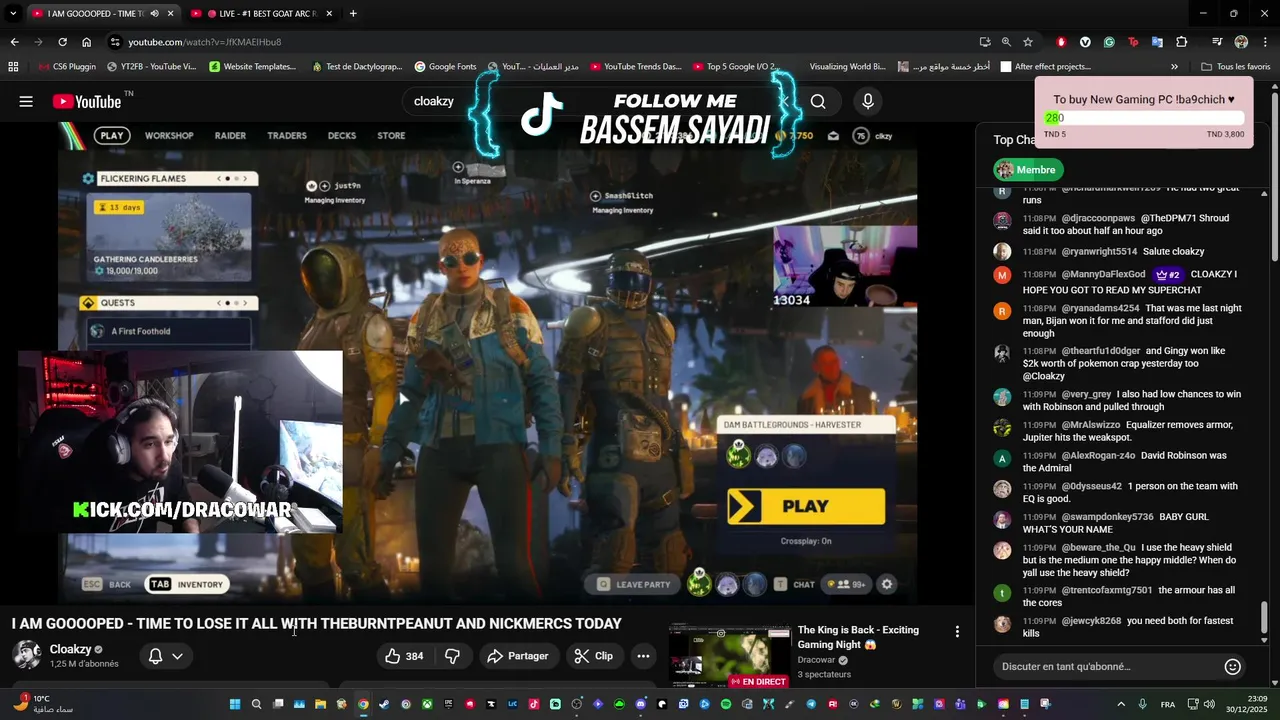Reload the page with the browser refresh button

coord(62,42)
